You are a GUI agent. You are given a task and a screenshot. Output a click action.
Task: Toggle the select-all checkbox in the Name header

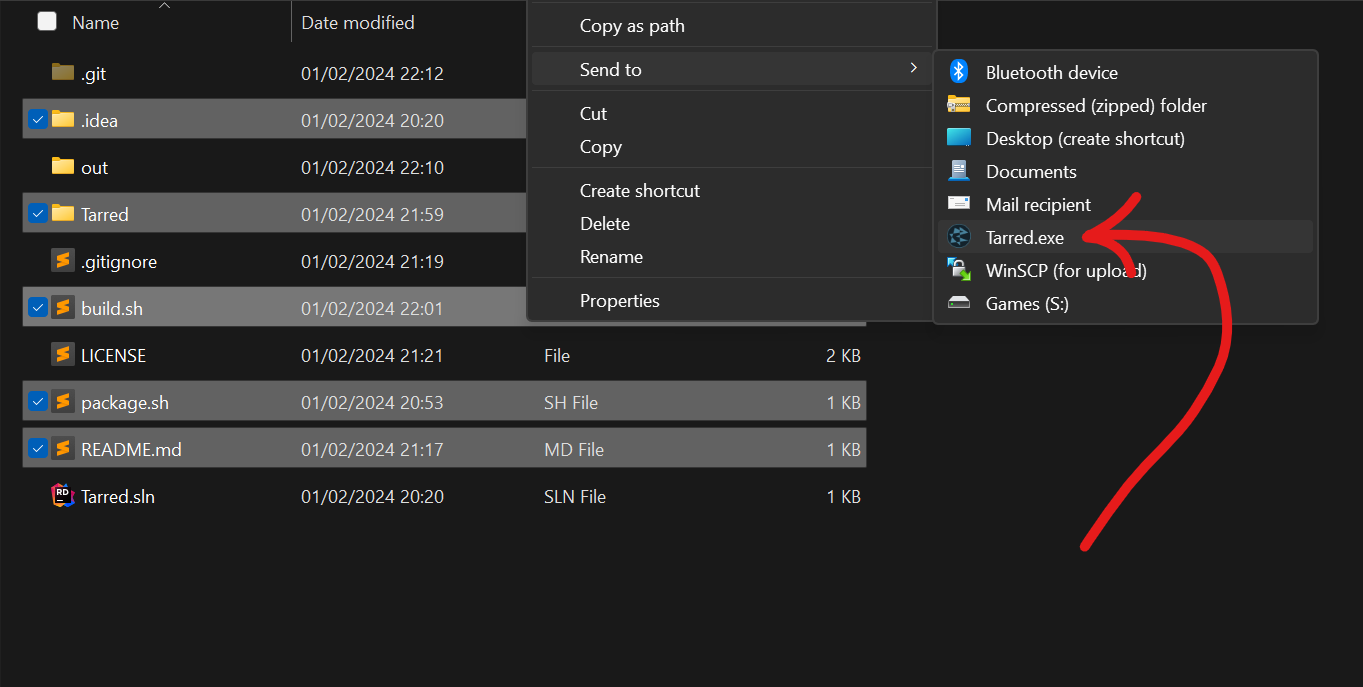(x=46, y=20)
